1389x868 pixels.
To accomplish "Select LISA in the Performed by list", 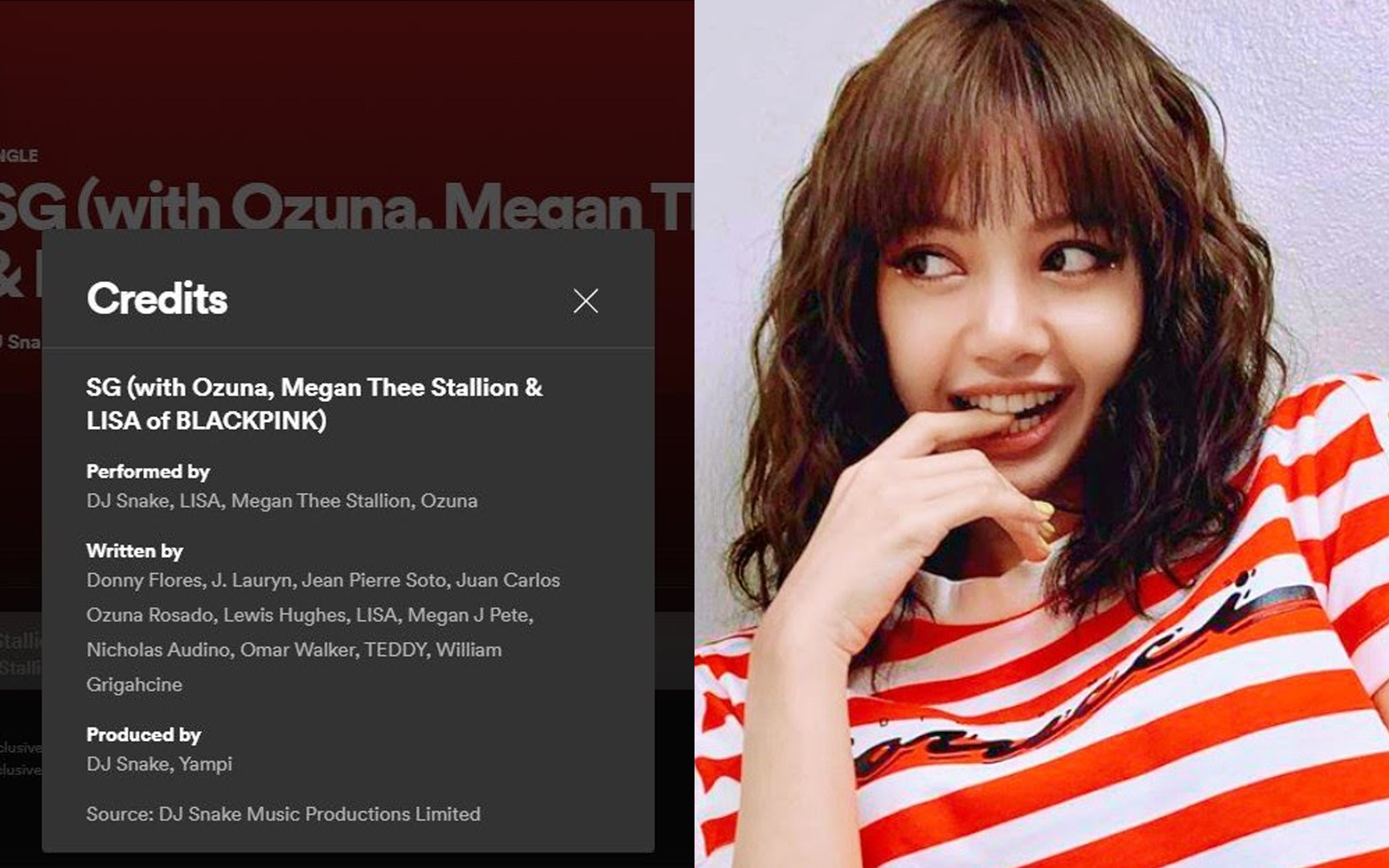I will tap(199, 501).
